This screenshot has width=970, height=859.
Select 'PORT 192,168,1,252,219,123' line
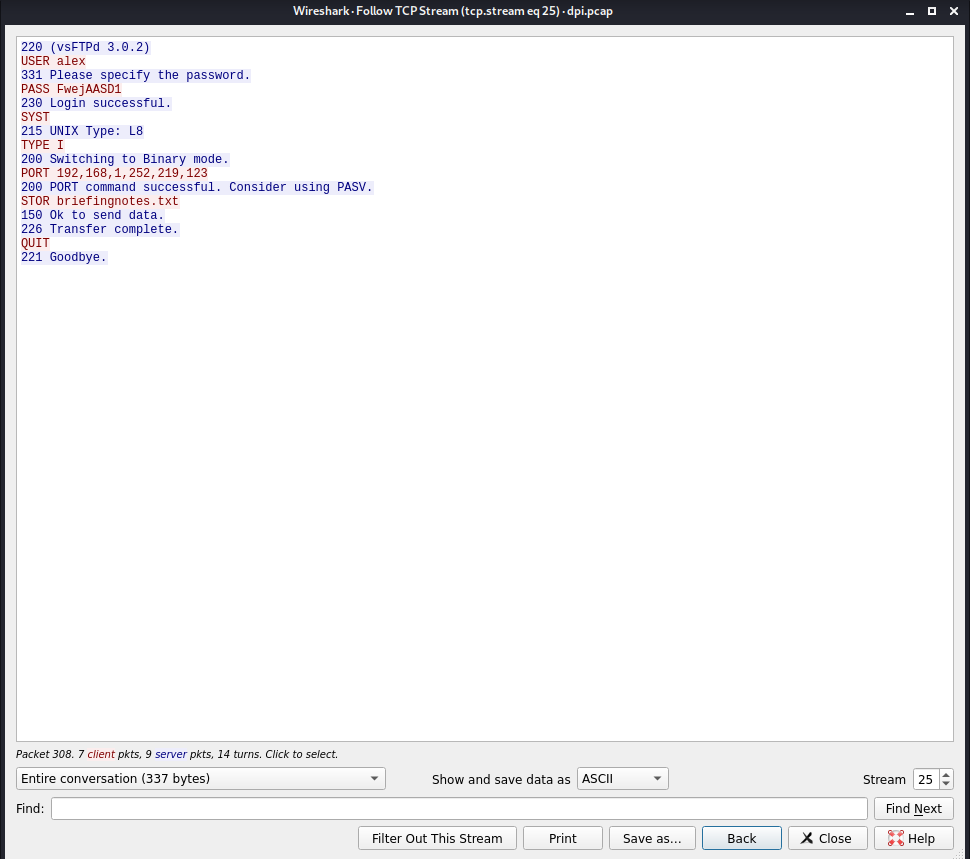(x=114, y=173)
